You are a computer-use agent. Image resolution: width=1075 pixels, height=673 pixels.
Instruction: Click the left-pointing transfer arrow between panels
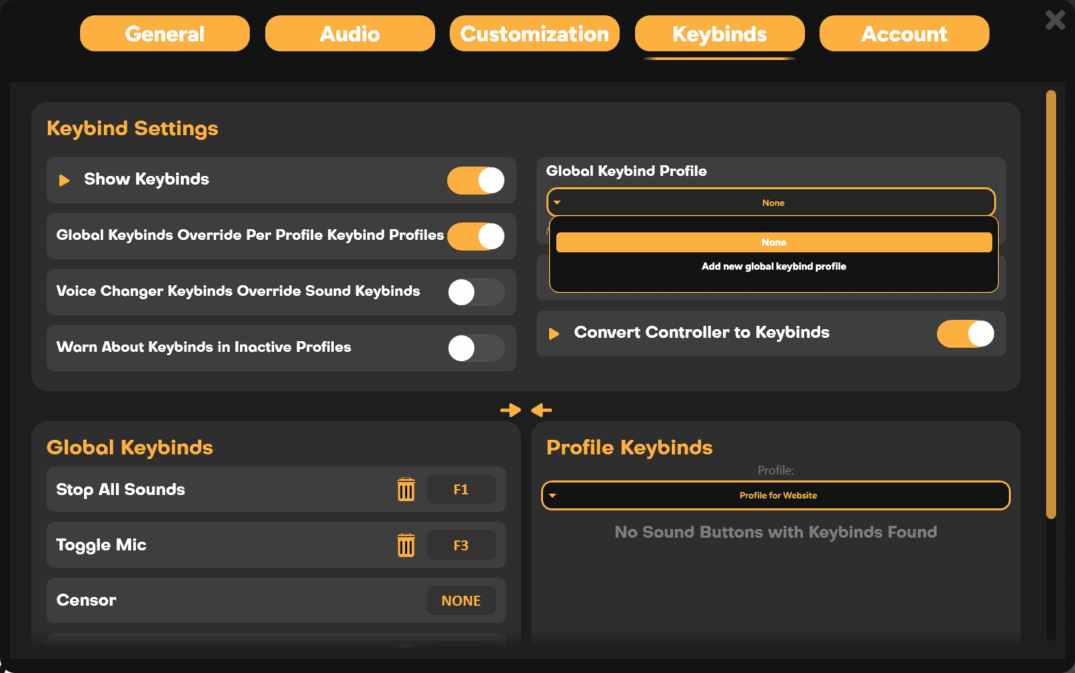point(541,410)
